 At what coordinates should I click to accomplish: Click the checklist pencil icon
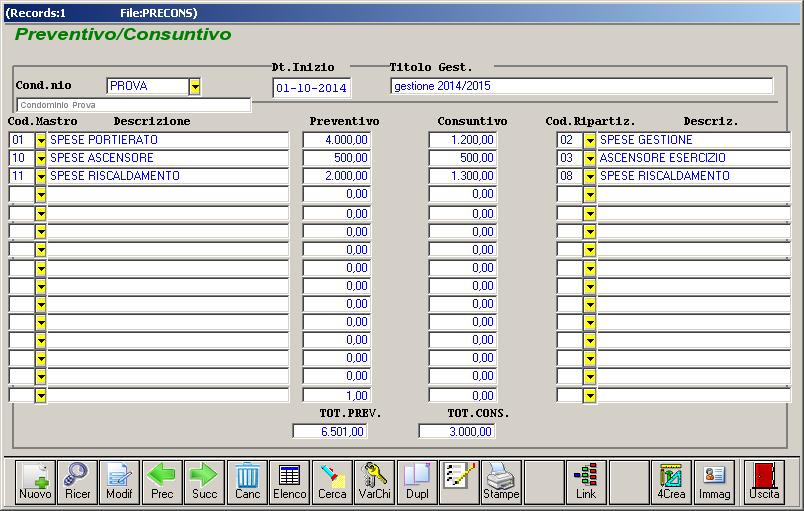460,482
